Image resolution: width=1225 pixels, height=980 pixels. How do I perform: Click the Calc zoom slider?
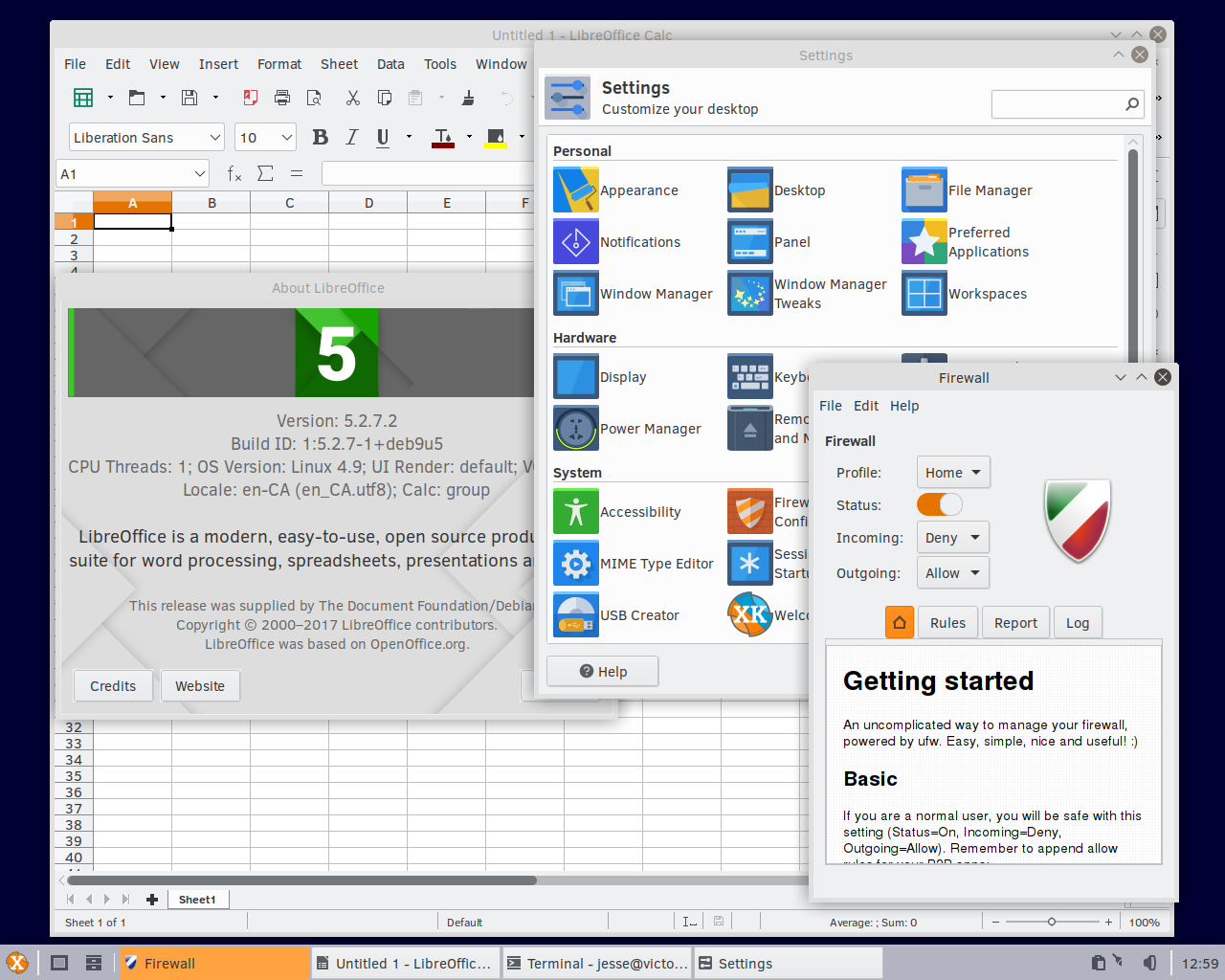pyautogui.click(x=1052, y=923)
